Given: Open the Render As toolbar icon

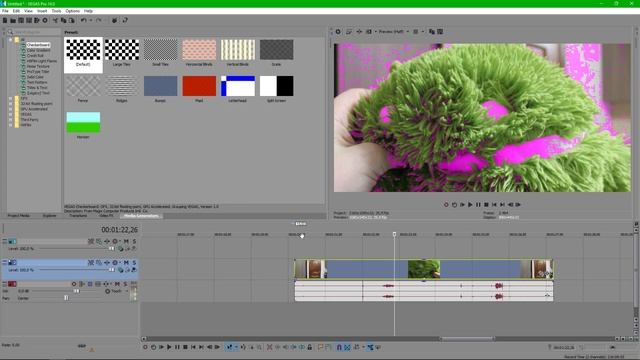Looking at the screenshot, I should (x=37, y=20).
